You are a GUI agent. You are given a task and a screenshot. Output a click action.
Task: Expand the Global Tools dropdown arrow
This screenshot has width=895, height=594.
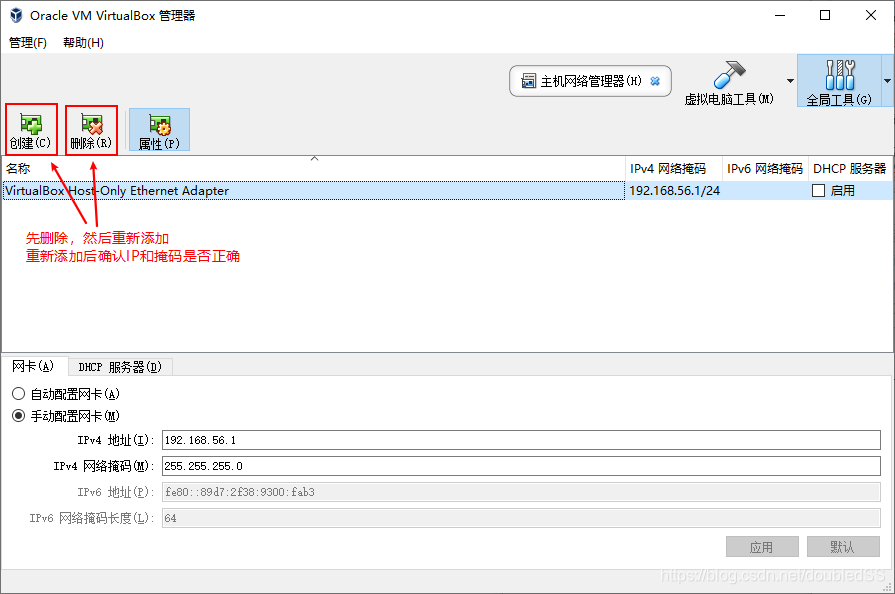[x=888, y=81]
